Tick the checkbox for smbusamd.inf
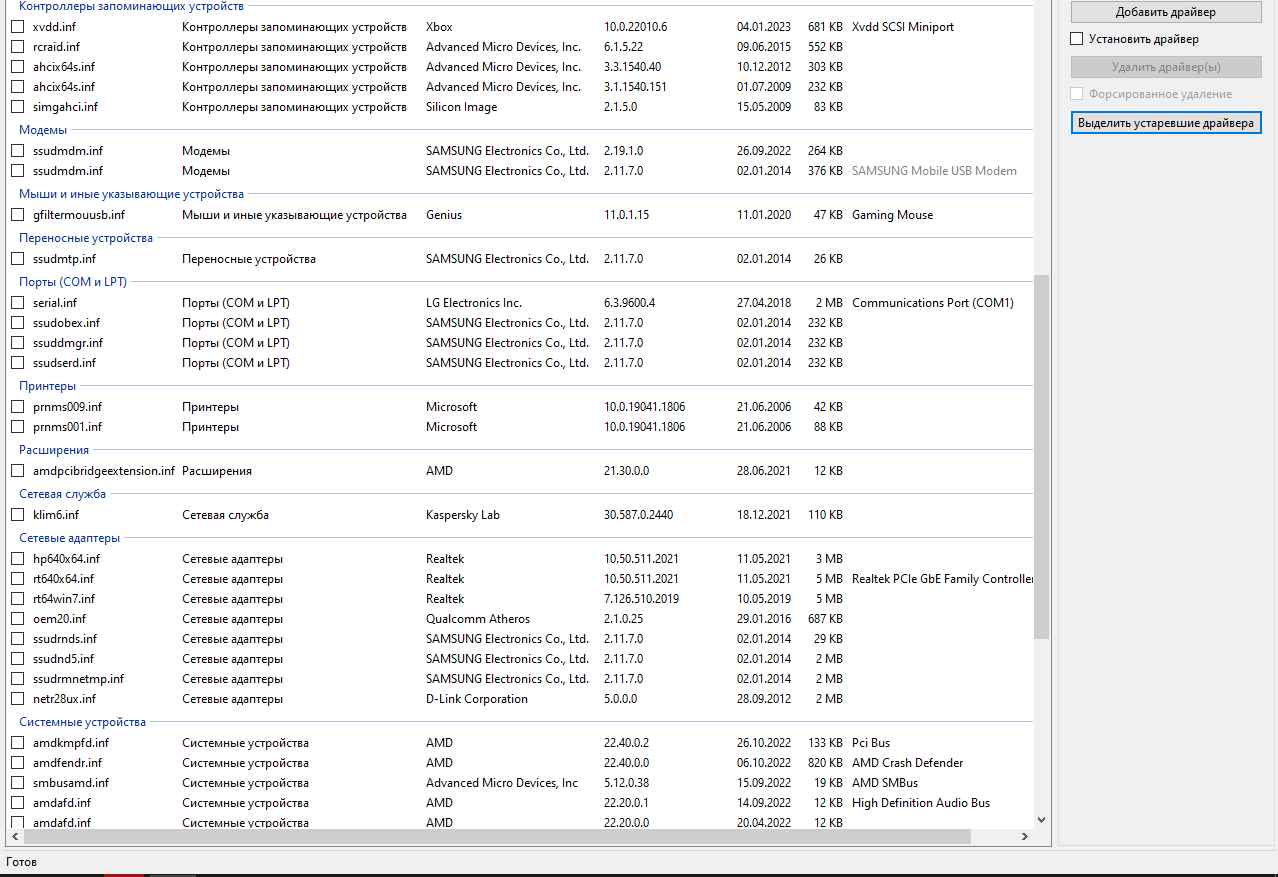This screenshot has height=877, width=1278. 17,783
